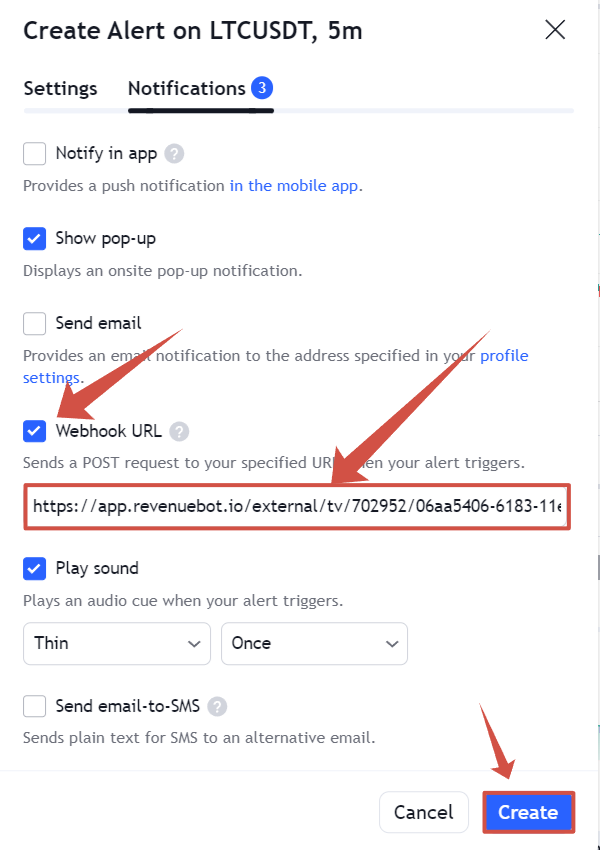This screenshot has height=850, width=600.
Task: Switch to the Settings tab
Action: click(60, 88)
